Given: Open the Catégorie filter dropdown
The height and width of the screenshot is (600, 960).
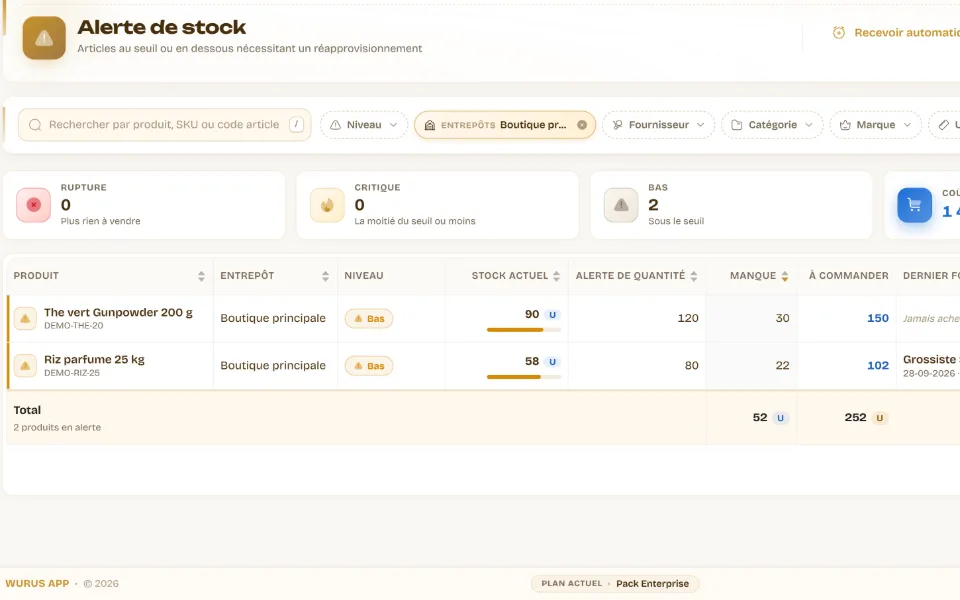Looking at the screenshot, I should 772,125.
